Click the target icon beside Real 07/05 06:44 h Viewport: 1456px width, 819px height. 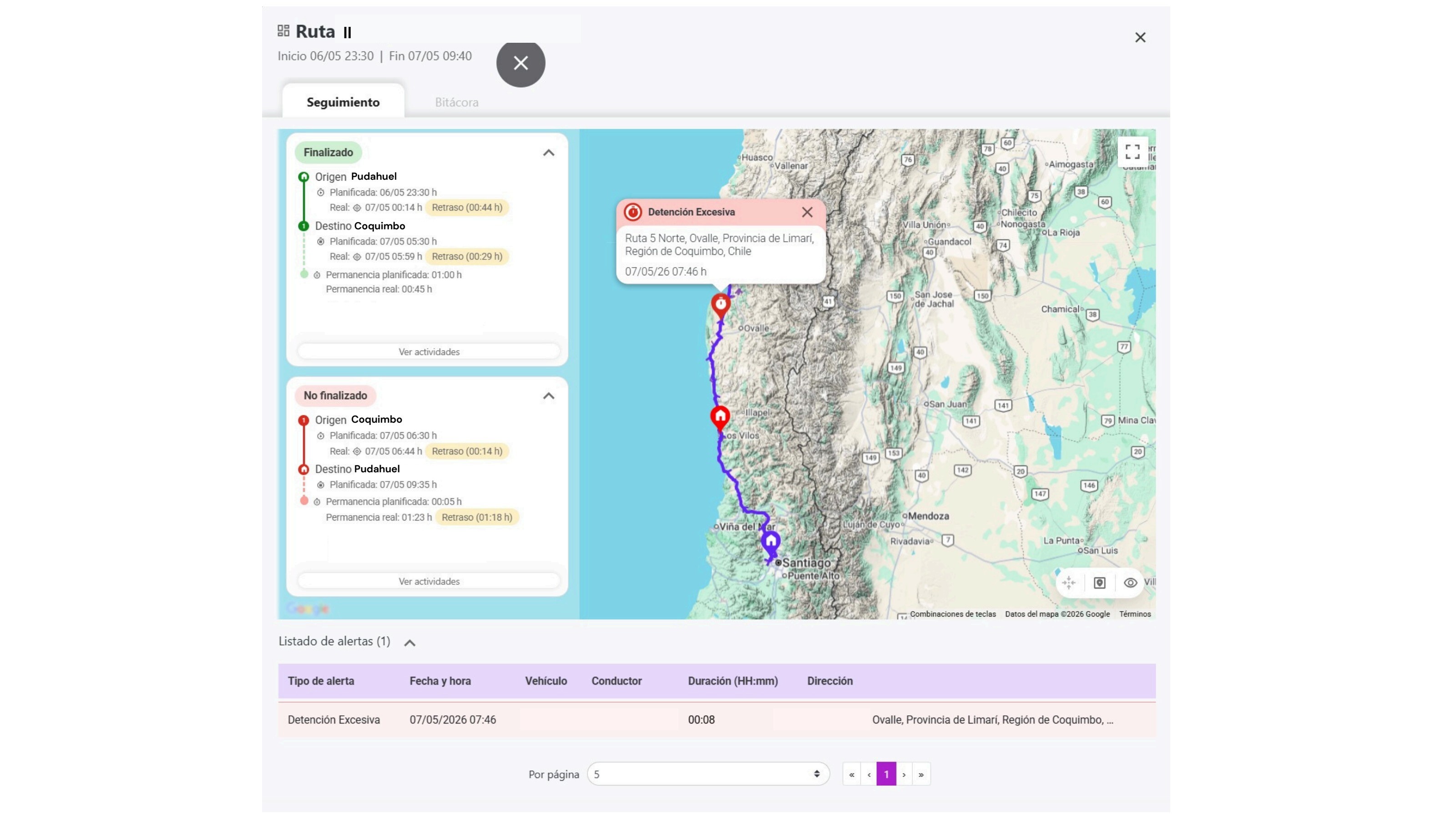357,452
